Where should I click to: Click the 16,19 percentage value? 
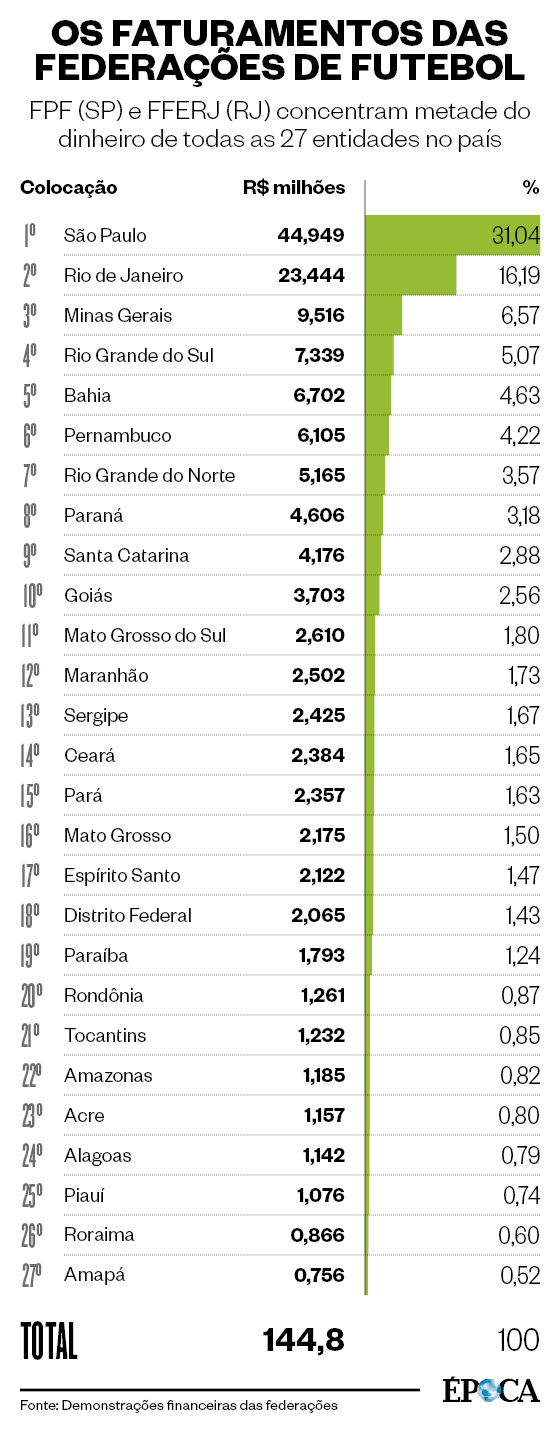pos(517,275)
